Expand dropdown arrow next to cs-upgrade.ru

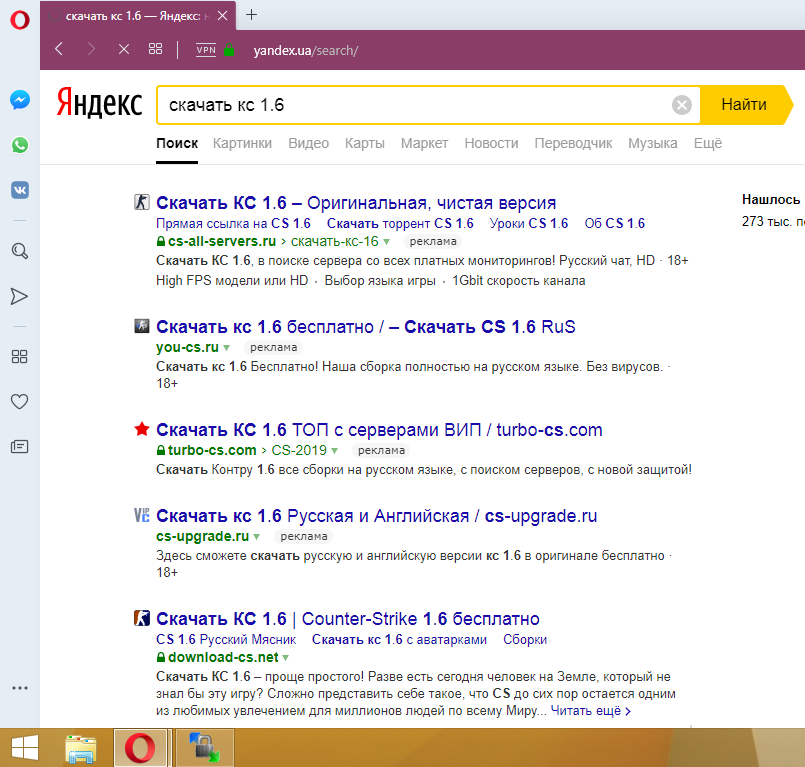click(257, 537)
